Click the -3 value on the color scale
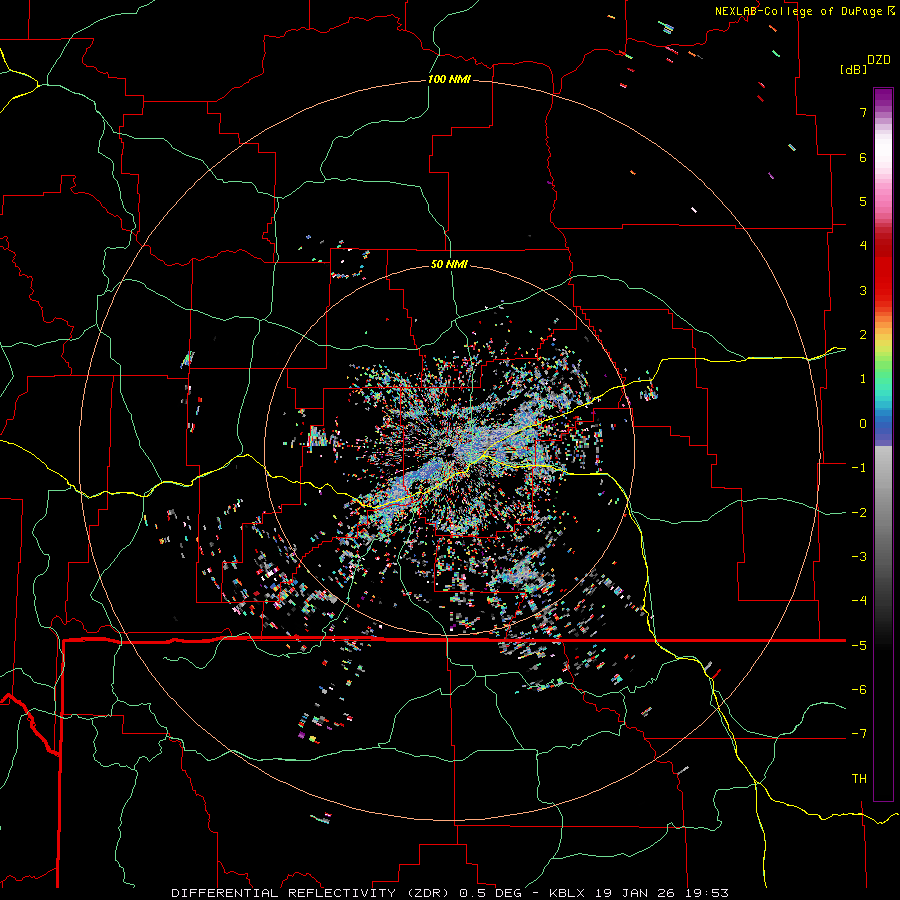Image resolution: width=900 pixels, height=900 pixels. pyautogui.click(x=859, y=557)
